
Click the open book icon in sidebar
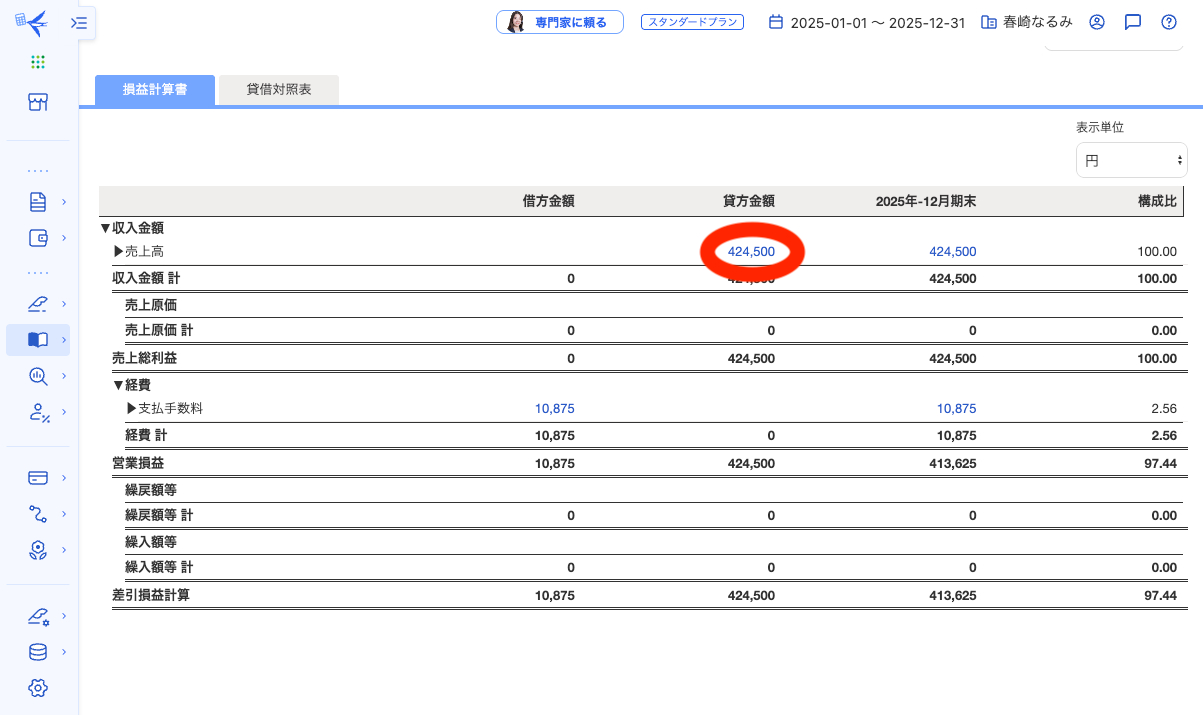(x=38, y=340)
